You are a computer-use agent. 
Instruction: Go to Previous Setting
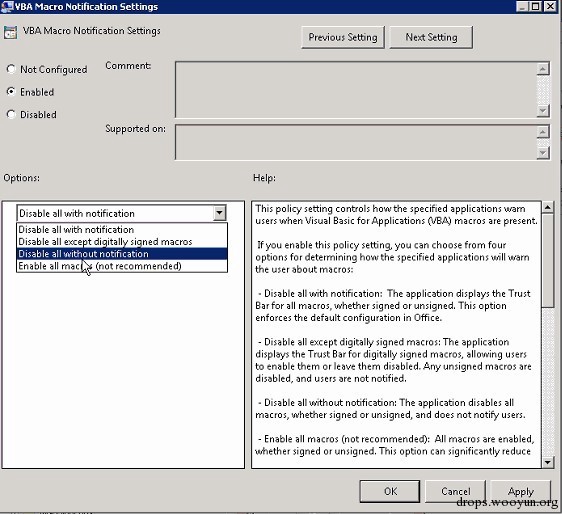[343, 37]
